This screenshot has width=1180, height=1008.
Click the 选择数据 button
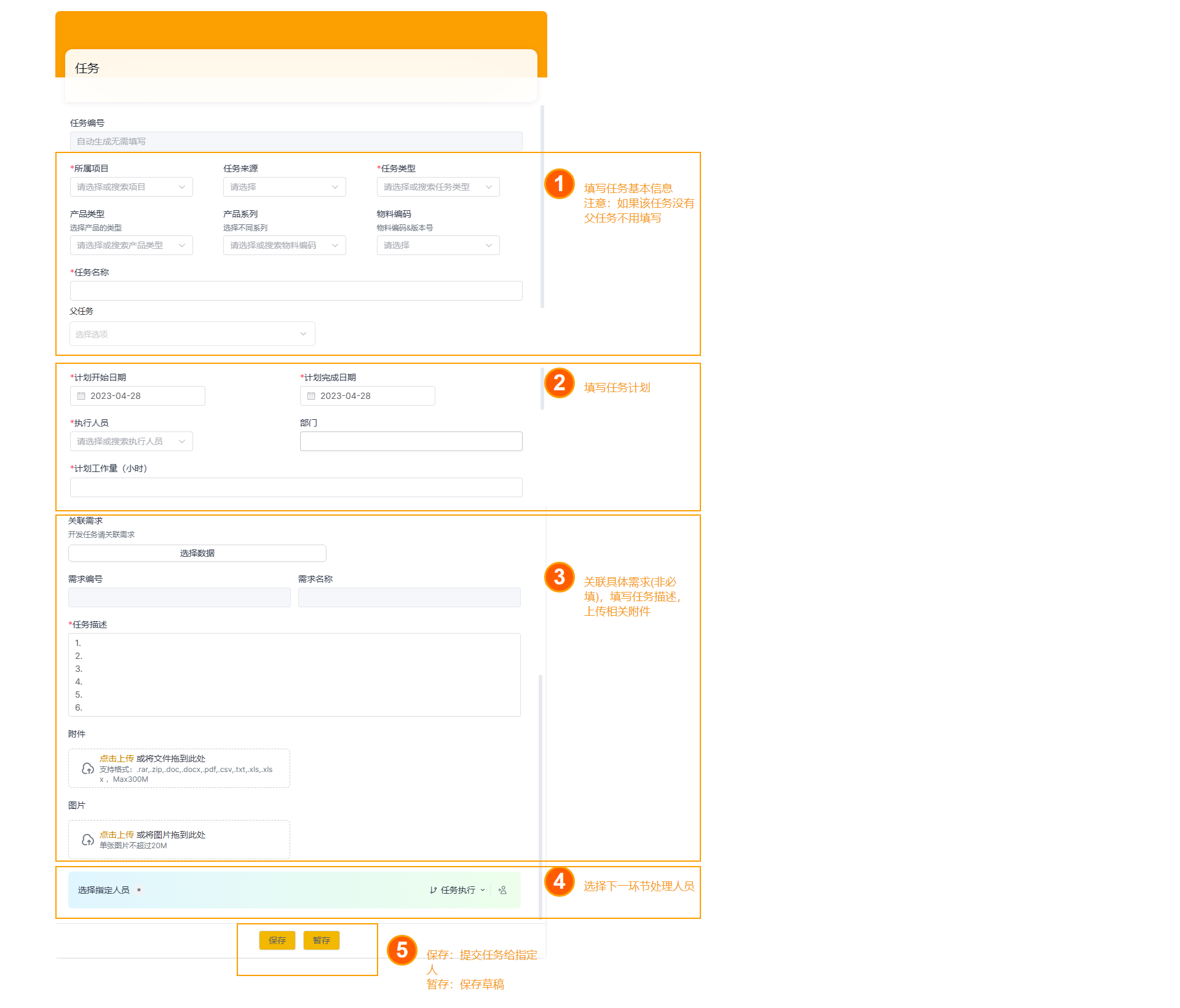(197, 553)
